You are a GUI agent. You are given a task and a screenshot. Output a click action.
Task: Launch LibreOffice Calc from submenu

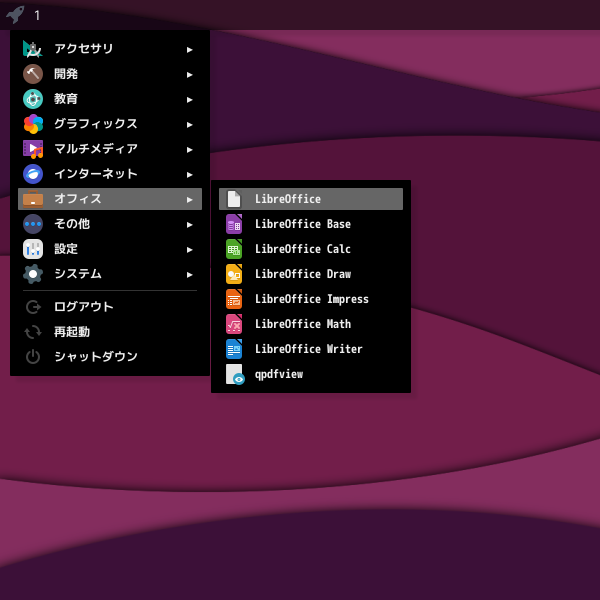[x=311, y=249]
